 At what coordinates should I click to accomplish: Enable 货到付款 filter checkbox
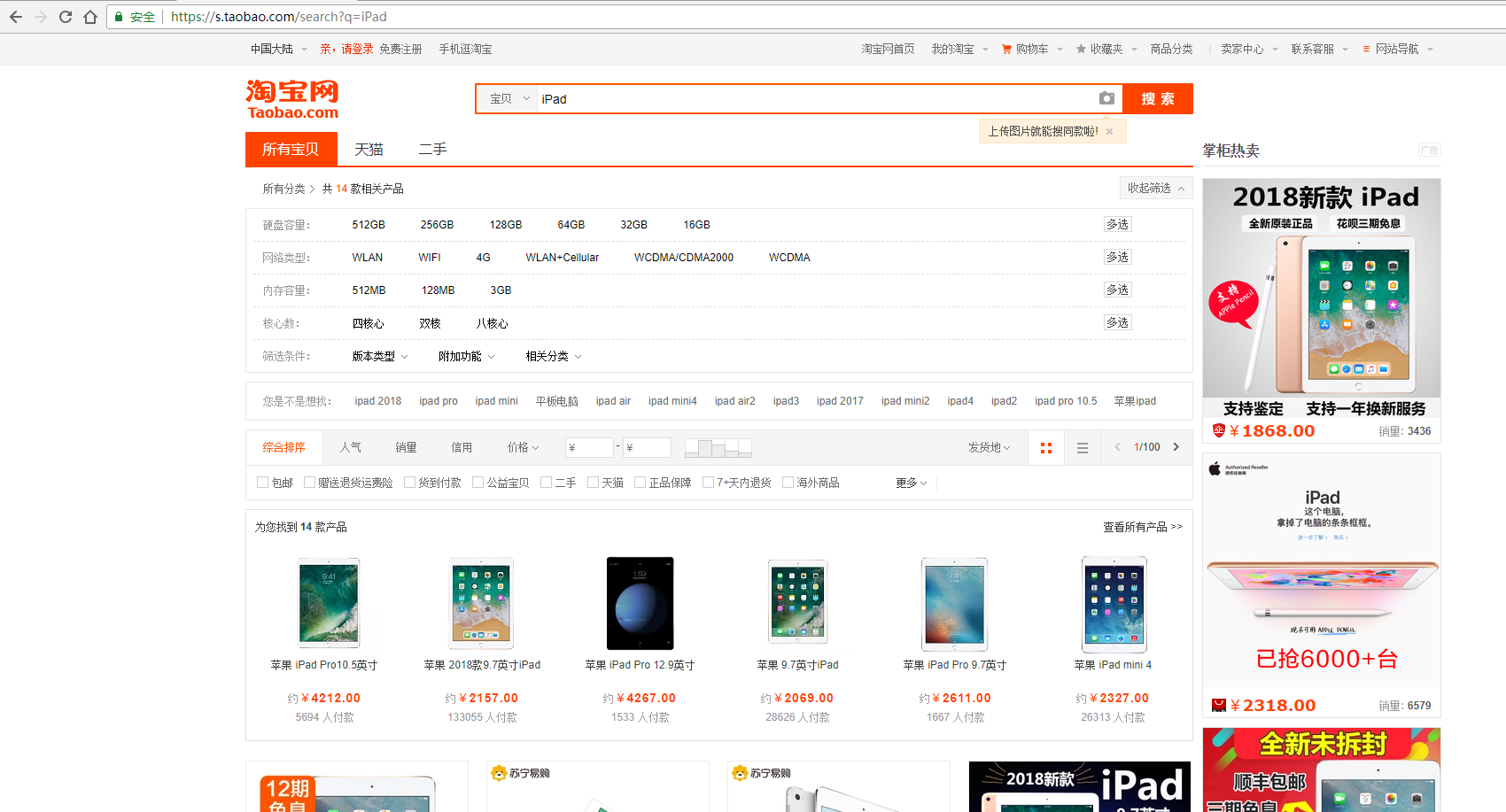tap(409, 483)
